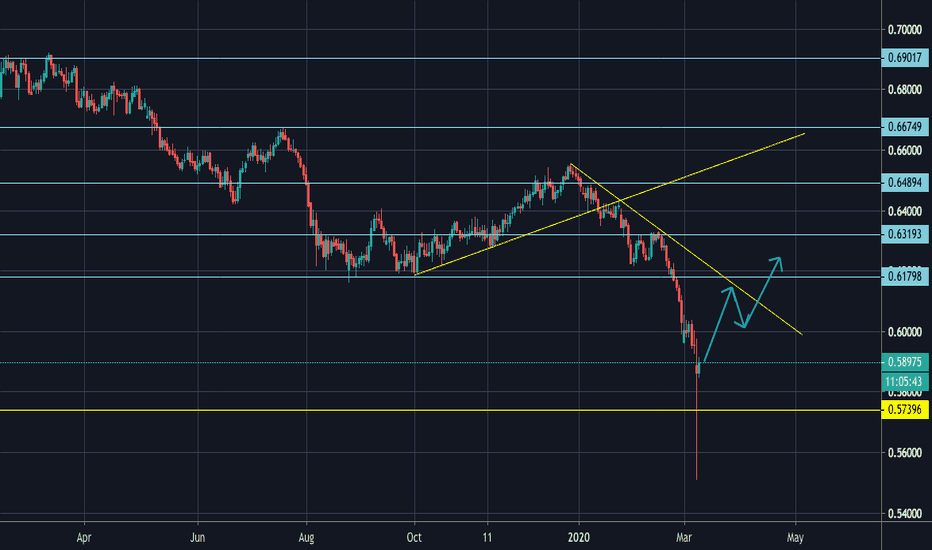Click the 0.70000 axis value
This screenshot has height=550, width=932.
[905, 29]
